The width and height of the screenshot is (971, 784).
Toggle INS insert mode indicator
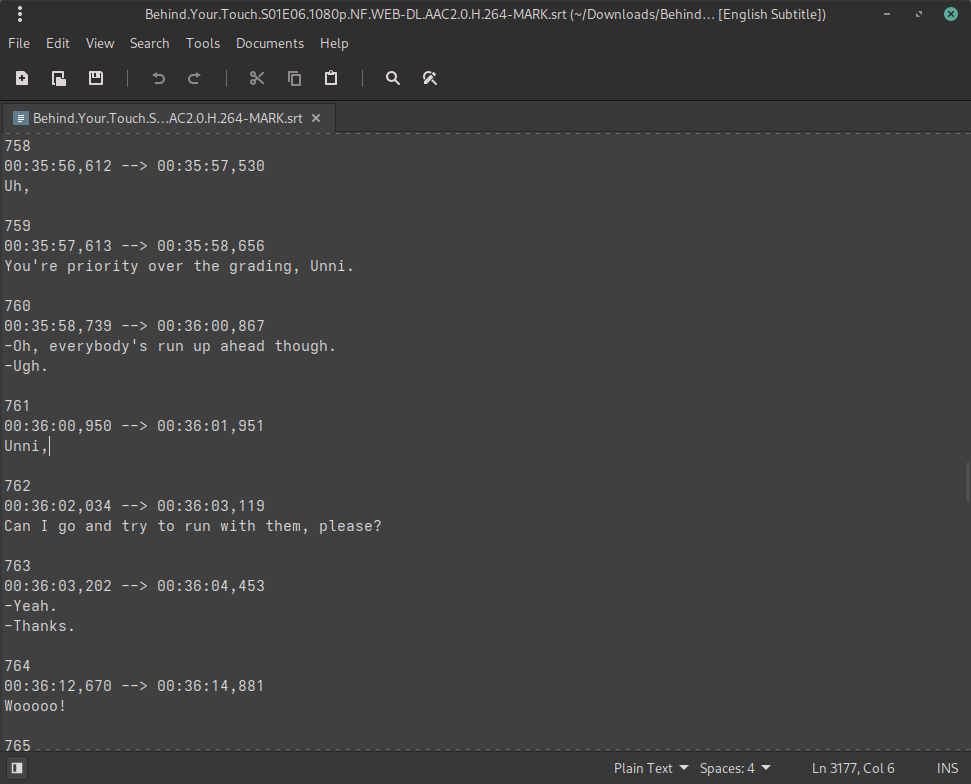tap(947, 768)
